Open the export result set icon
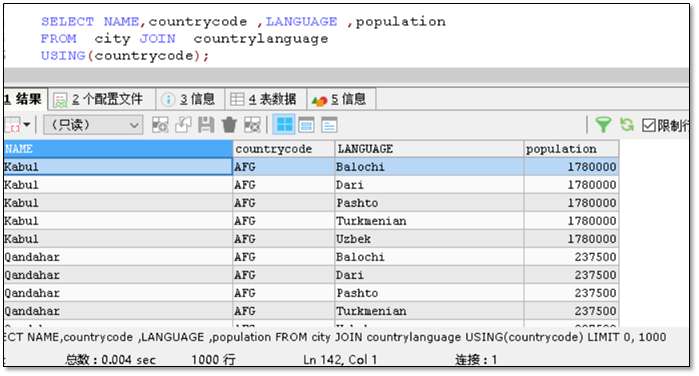699x376 pixels. (12, 125)
